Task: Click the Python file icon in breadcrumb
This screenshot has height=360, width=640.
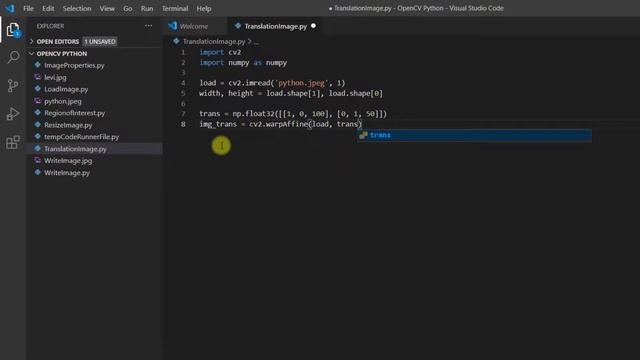Action: click(x=176, y=41)
